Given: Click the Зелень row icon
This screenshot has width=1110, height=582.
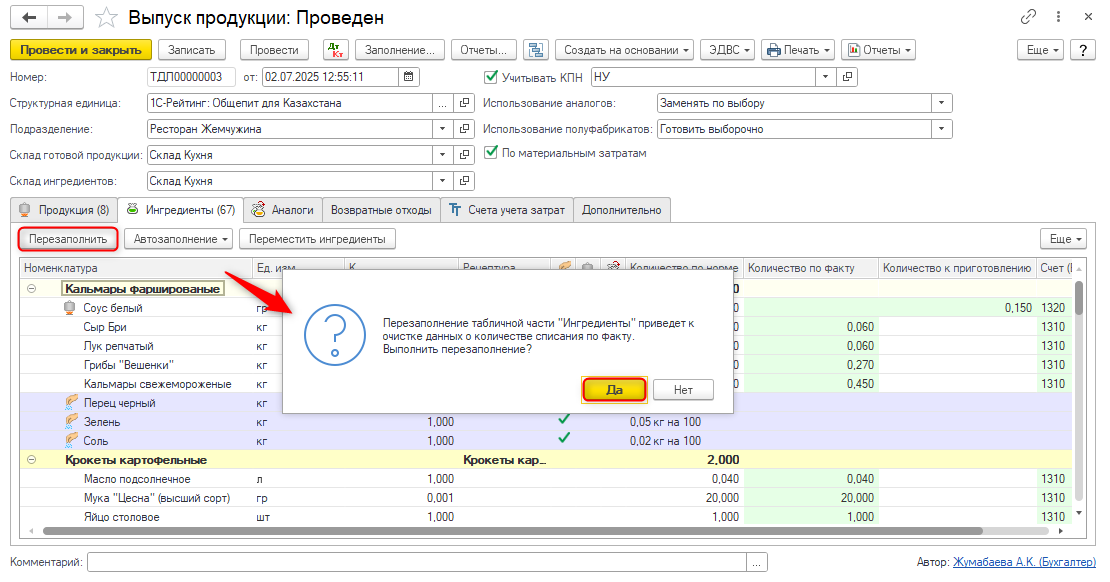Looking at the screenshot, I should coord(71,421).
